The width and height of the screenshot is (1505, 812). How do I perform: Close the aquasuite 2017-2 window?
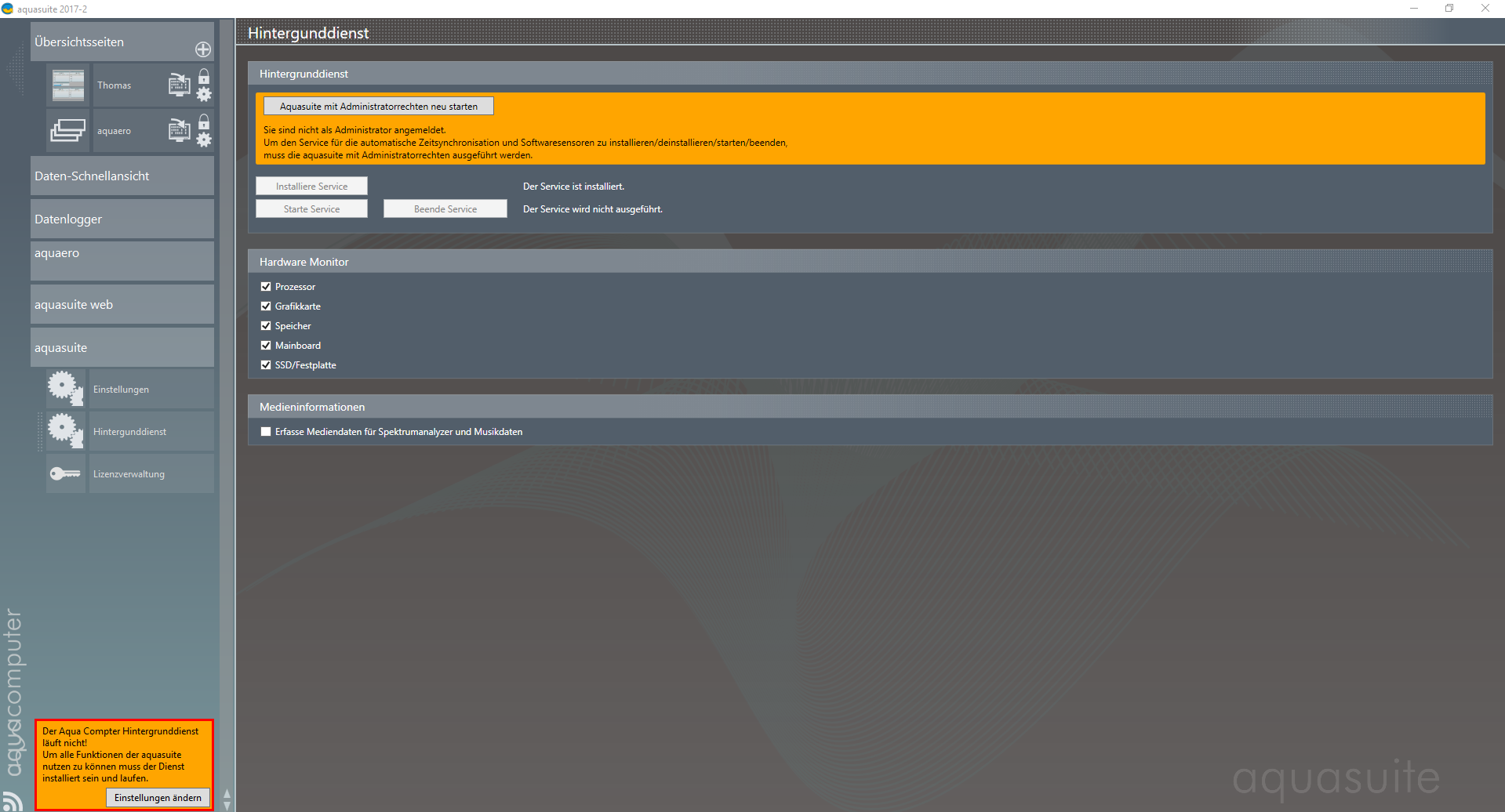(x=1485, y=9)
